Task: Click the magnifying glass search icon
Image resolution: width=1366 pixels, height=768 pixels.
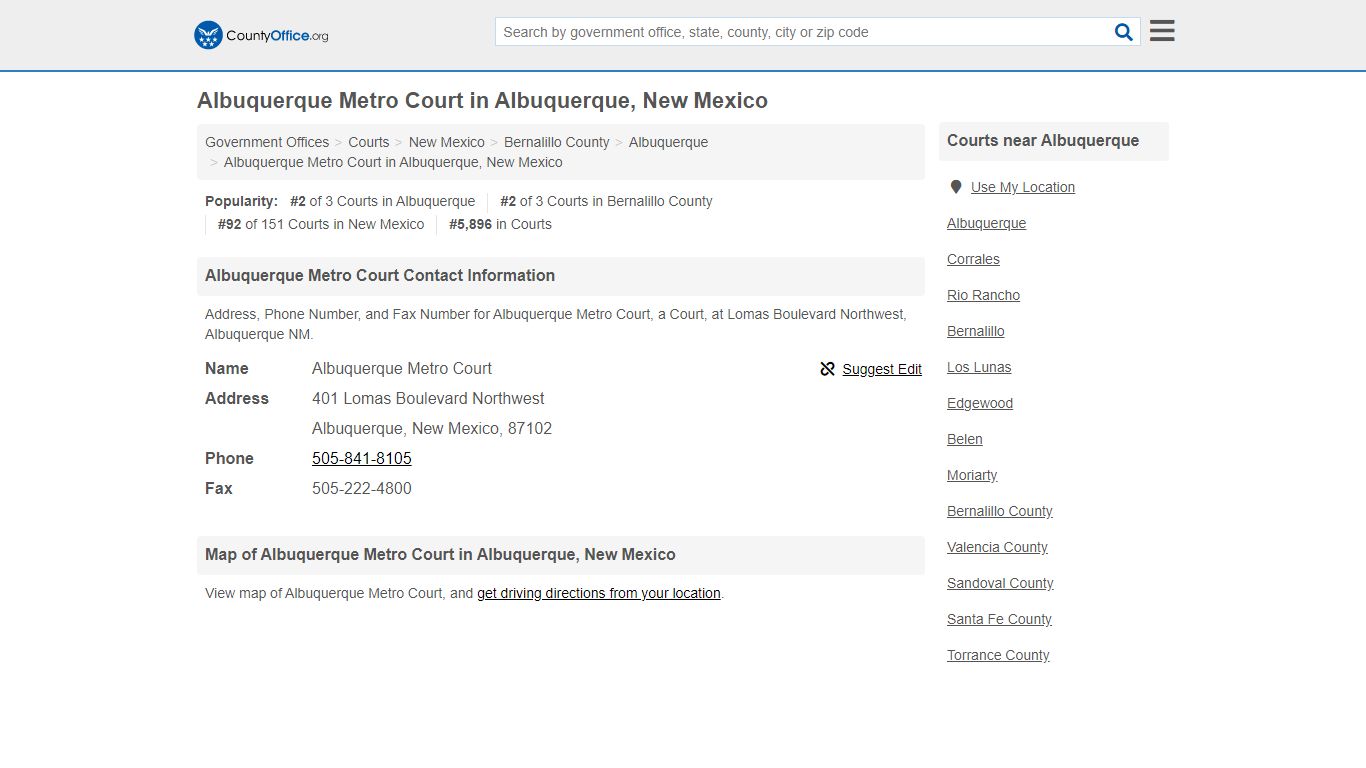Action: click(x=1124, y=32)
